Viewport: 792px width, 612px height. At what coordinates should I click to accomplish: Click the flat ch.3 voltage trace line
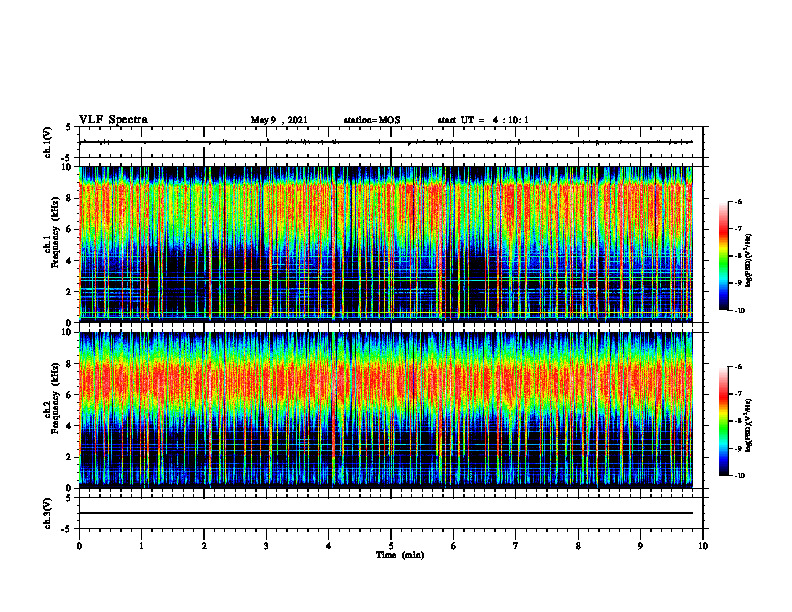[386, 513]
